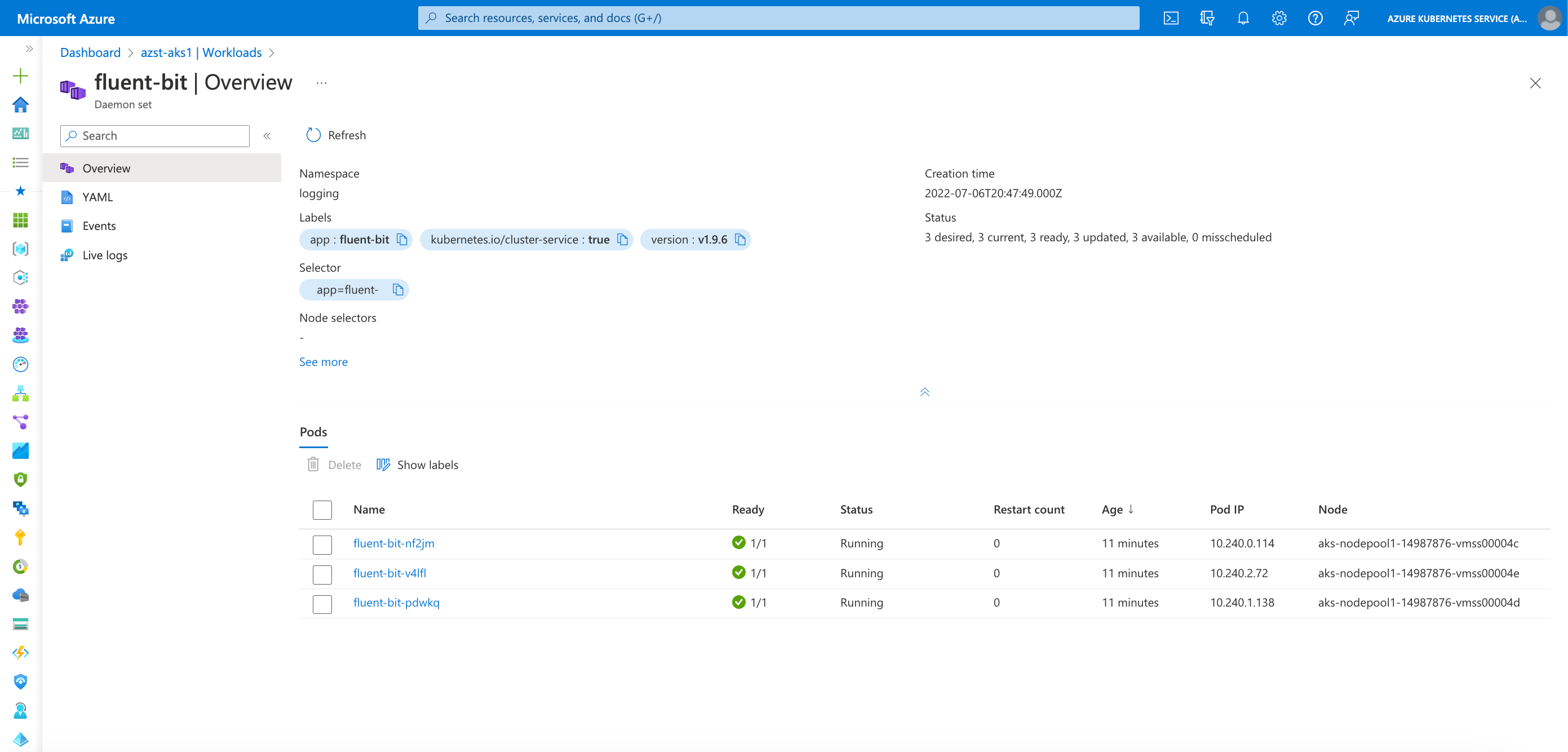Image resolution: width=1568 pixels, height=752 pixels.
Task: Check the select-all pods header checkbox
Action: (x=322, y=510)
